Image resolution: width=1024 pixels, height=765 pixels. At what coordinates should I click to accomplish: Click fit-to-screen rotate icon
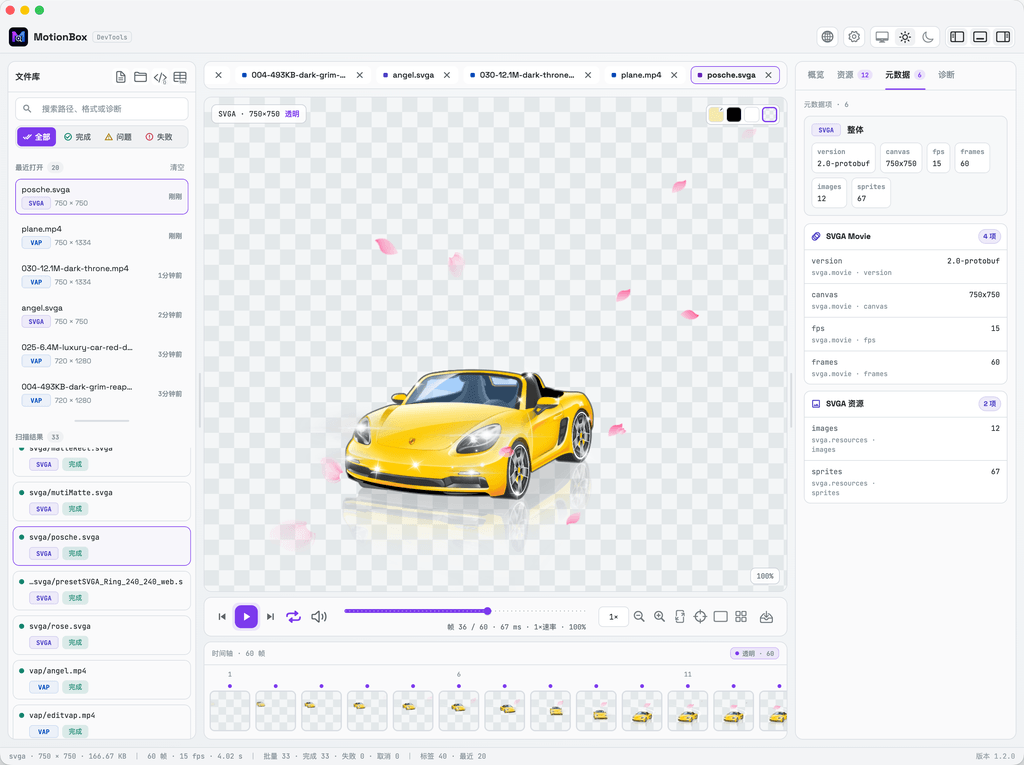680,617
